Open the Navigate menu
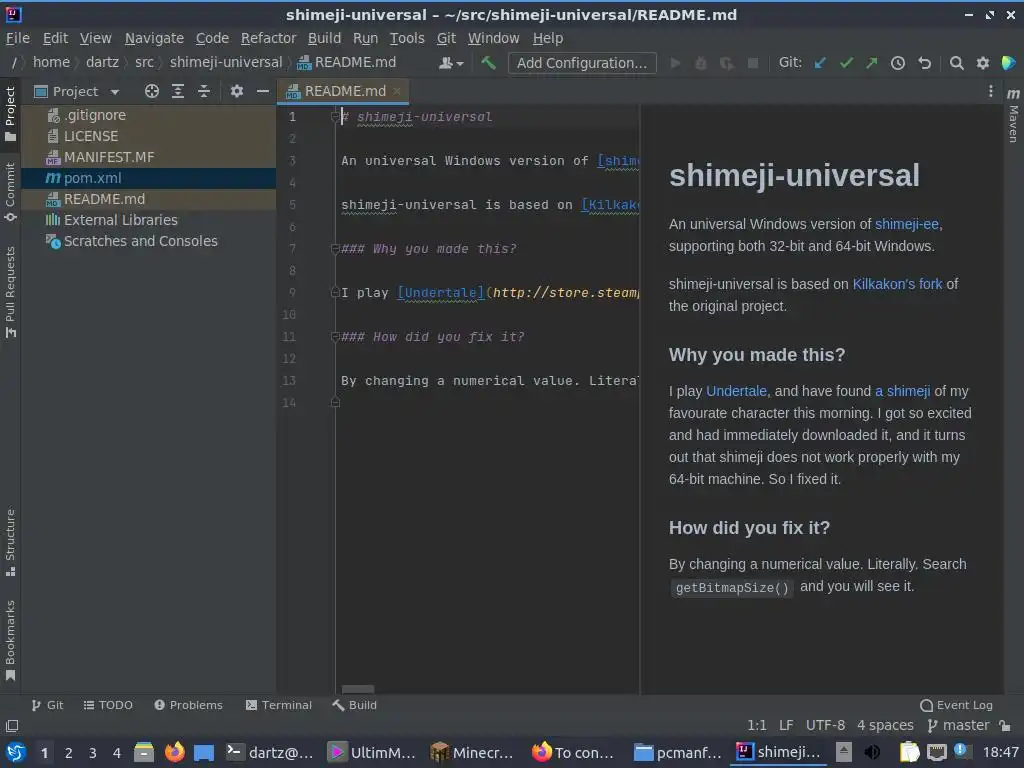 point(154,39)
